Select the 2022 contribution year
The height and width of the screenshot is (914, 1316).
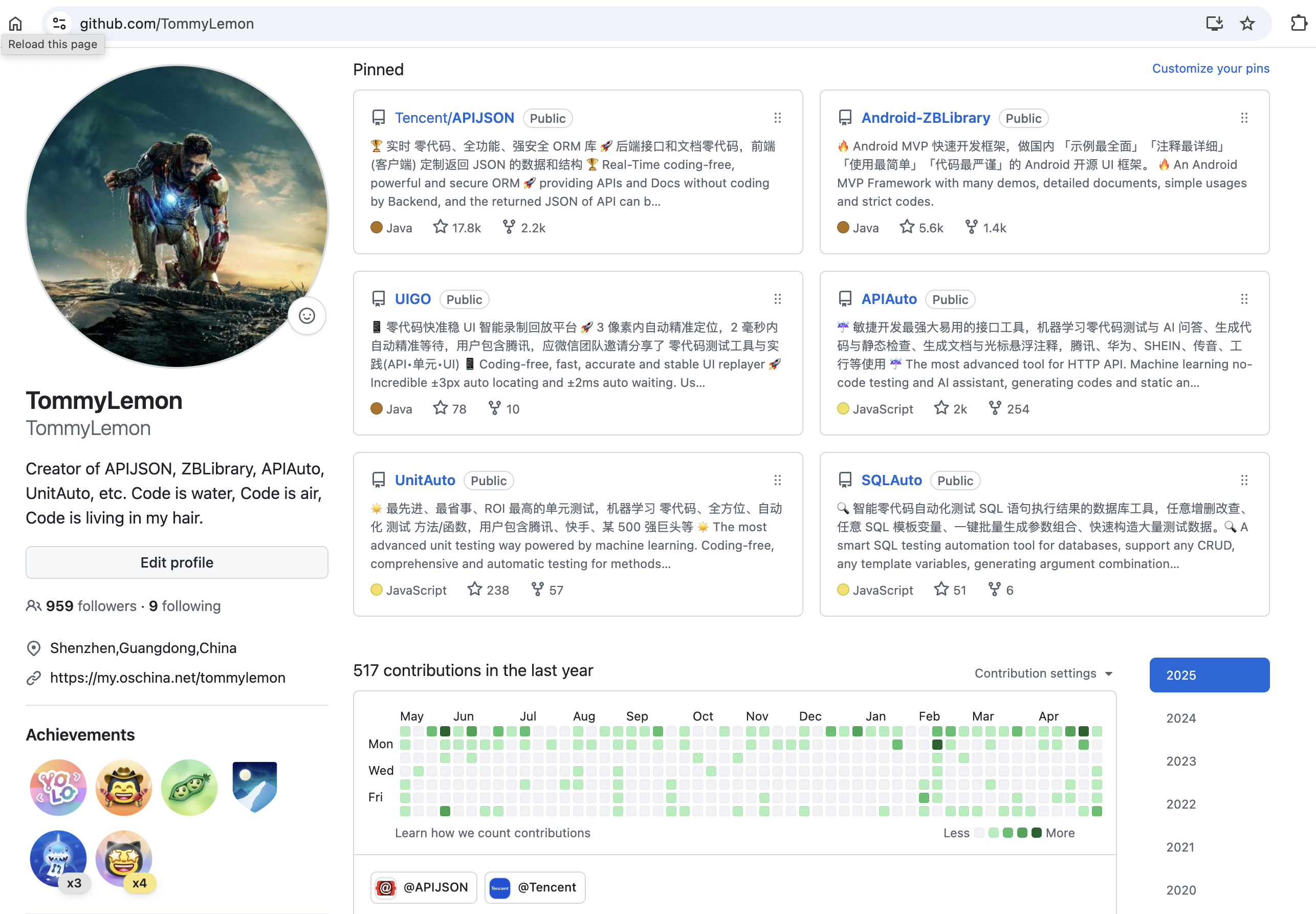tap(1181, 804)
